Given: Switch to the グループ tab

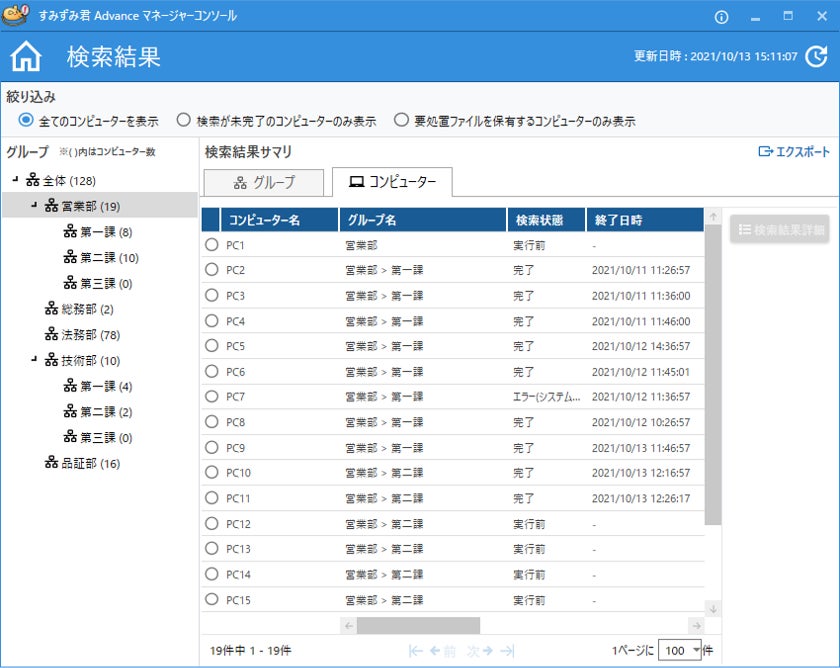Looking at the screenshot, I should click(264, 182).
